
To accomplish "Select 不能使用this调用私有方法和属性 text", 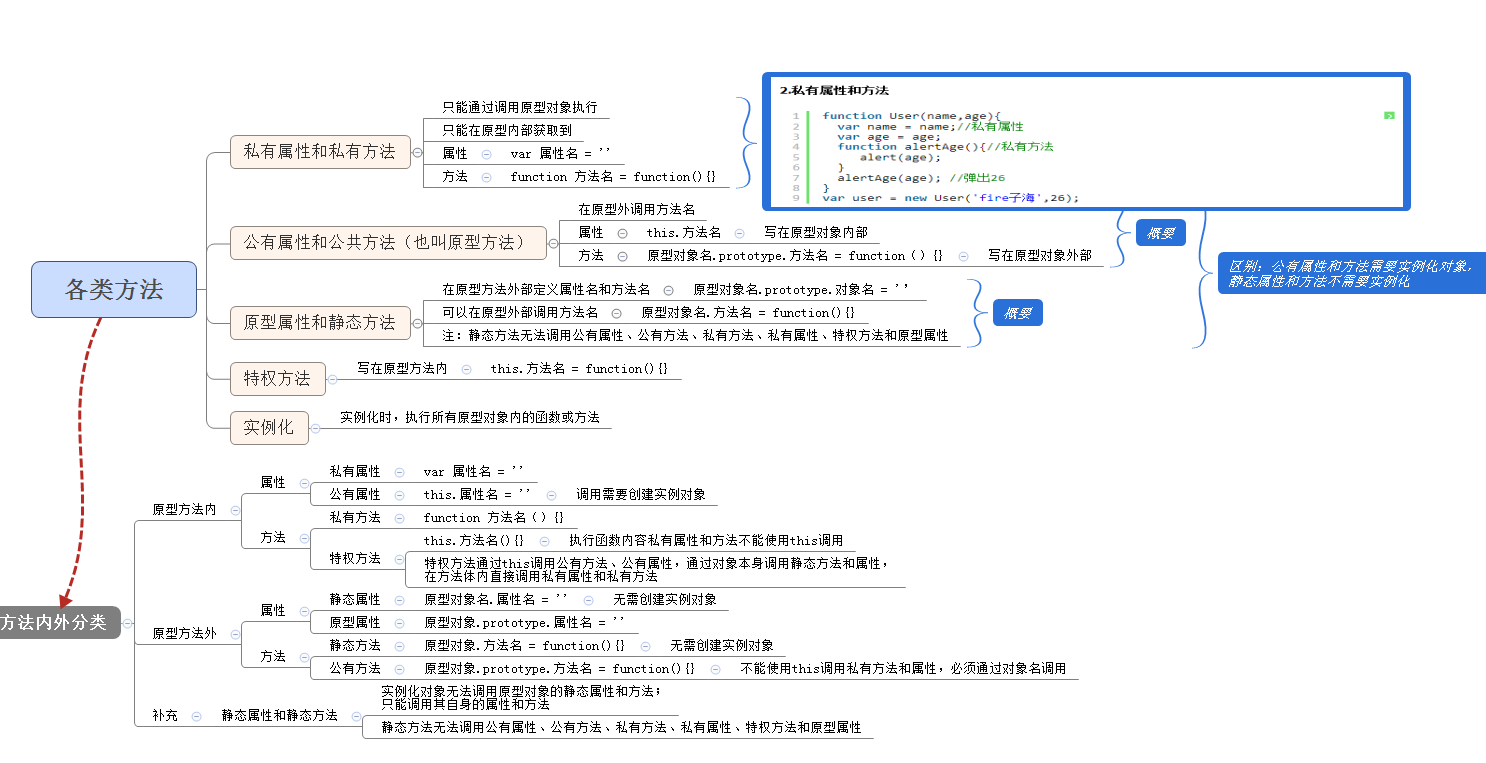I will (903, 668).
